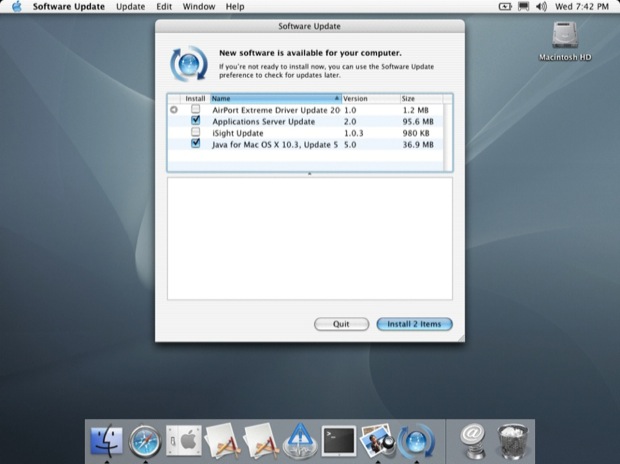Viewport: 620px width, 464px height.
Task: Click version 1.0.3 cell
Action: point(353,133)
